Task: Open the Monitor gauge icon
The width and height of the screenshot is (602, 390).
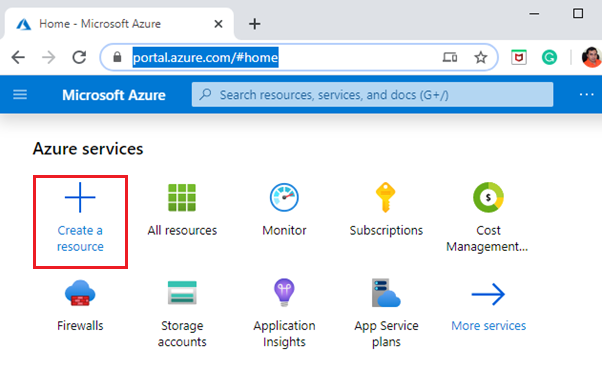Action: tap(284, 197)
